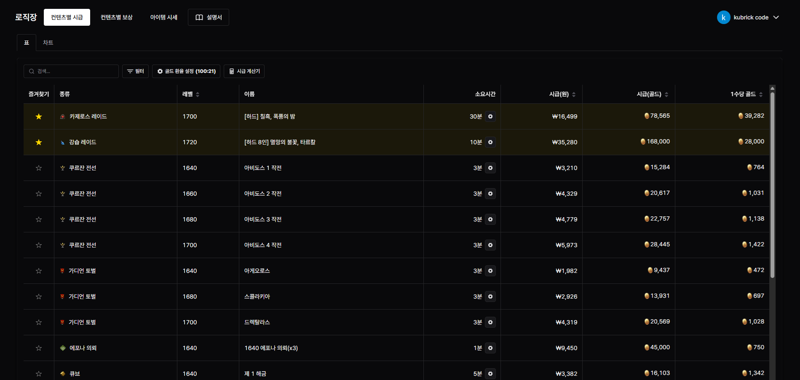Favorite the 아비도스 1 작전 row star
Image resolution: width=800 pixels, height=380 pixels.
coord(38,168)
